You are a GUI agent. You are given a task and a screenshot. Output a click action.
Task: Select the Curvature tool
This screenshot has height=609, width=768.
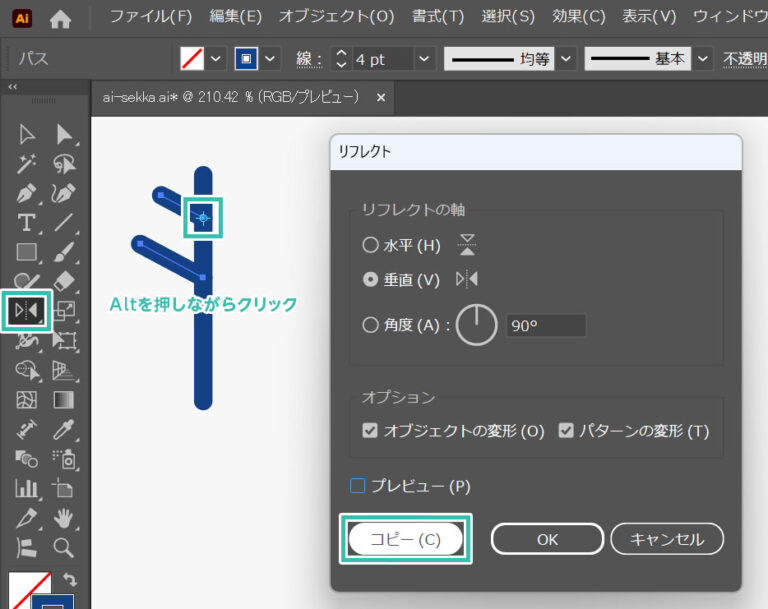pyautogui.click(x=64, y=193)
